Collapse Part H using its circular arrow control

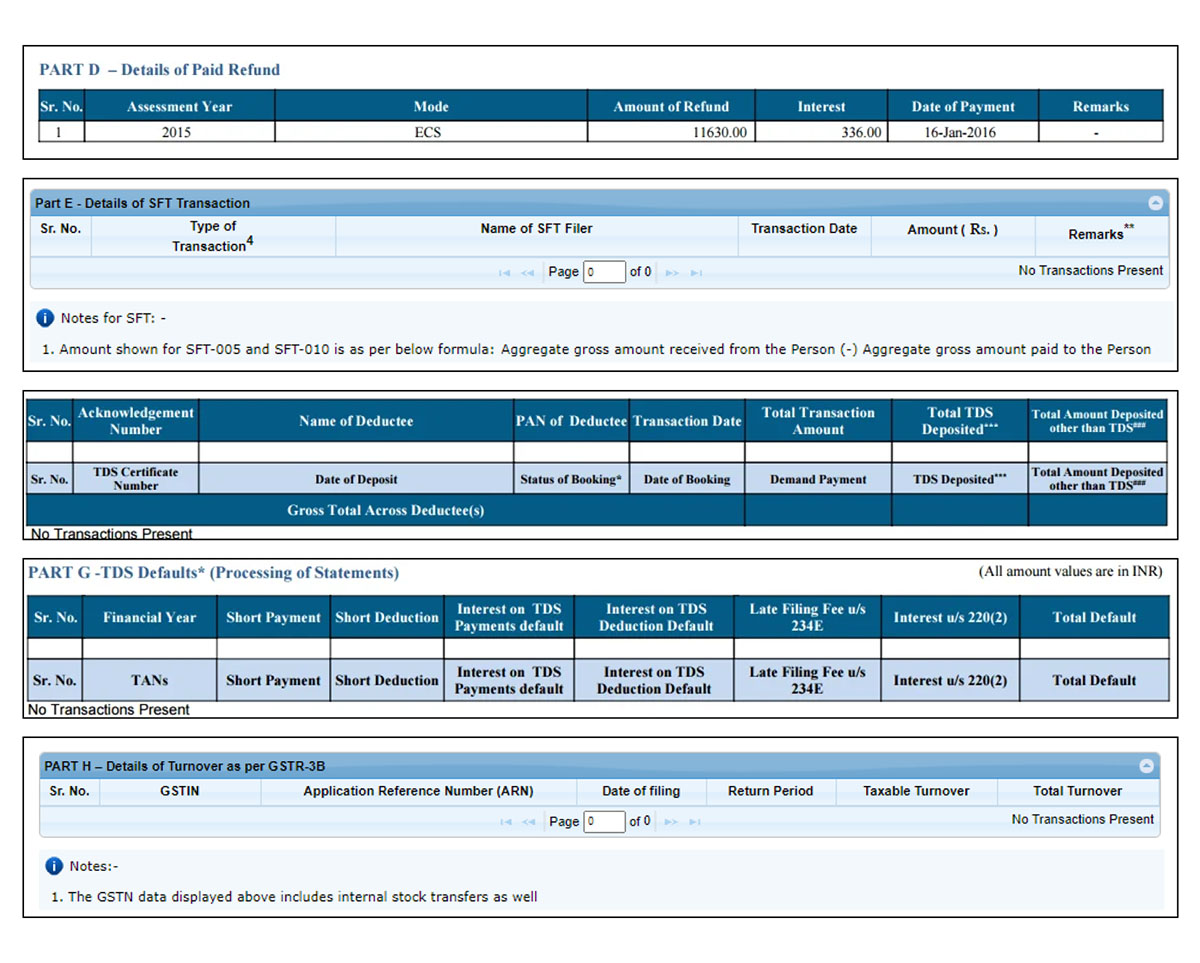coord(1146,766)
